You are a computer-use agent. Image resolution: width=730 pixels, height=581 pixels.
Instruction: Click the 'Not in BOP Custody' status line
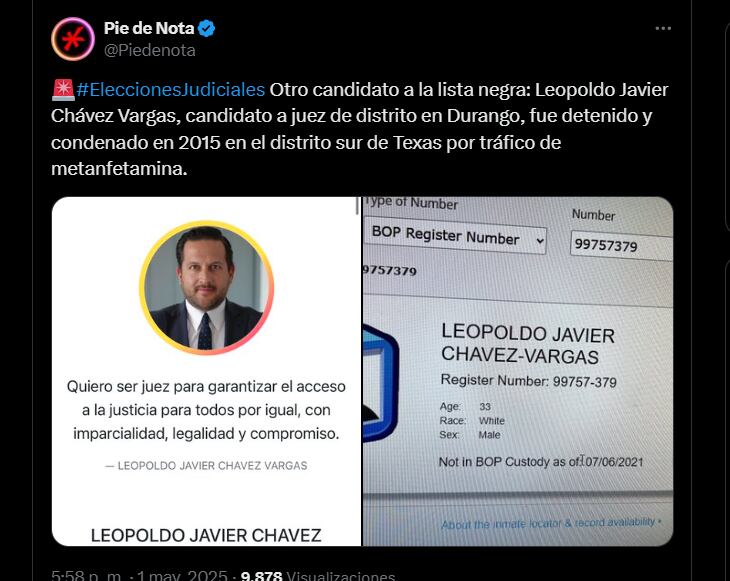(541, 462)
